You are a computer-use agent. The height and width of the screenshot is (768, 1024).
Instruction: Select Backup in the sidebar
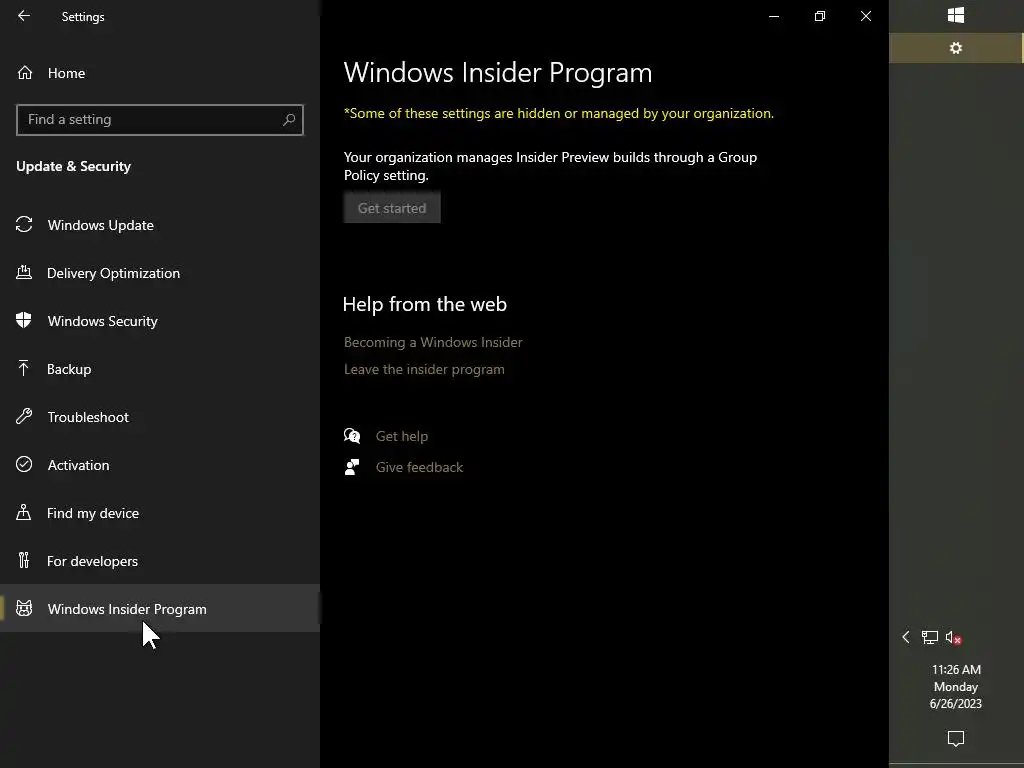point(160,369)
